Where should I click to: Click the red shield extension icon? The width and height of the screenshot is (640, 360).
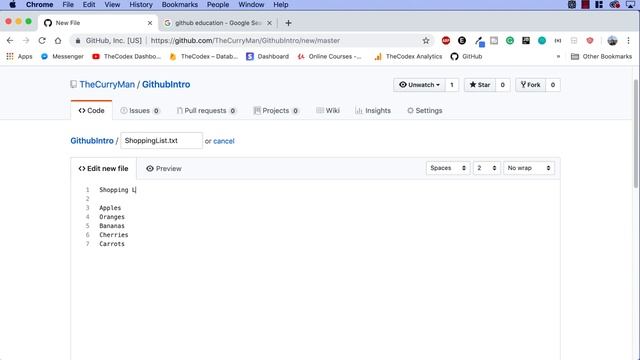(589, 40)
